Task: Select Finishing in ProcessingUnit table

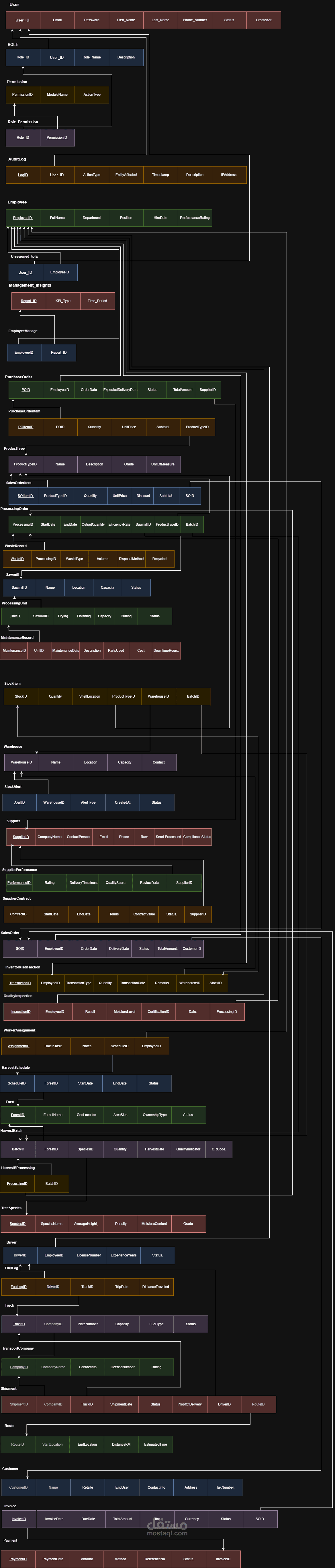Action: coord(83,616)
